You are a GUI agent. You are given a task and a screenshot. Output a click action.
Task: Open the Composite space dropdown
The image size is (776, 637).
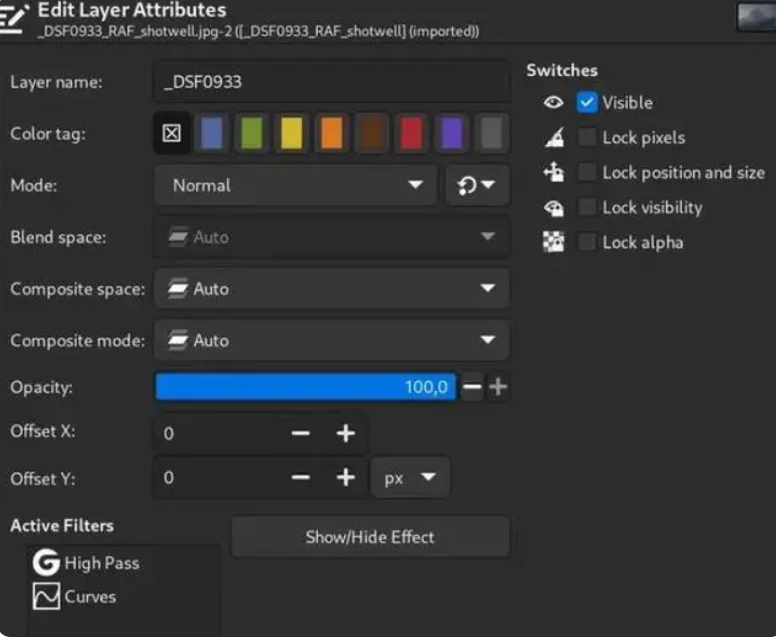pyautogui.click(x=332, y=289)
